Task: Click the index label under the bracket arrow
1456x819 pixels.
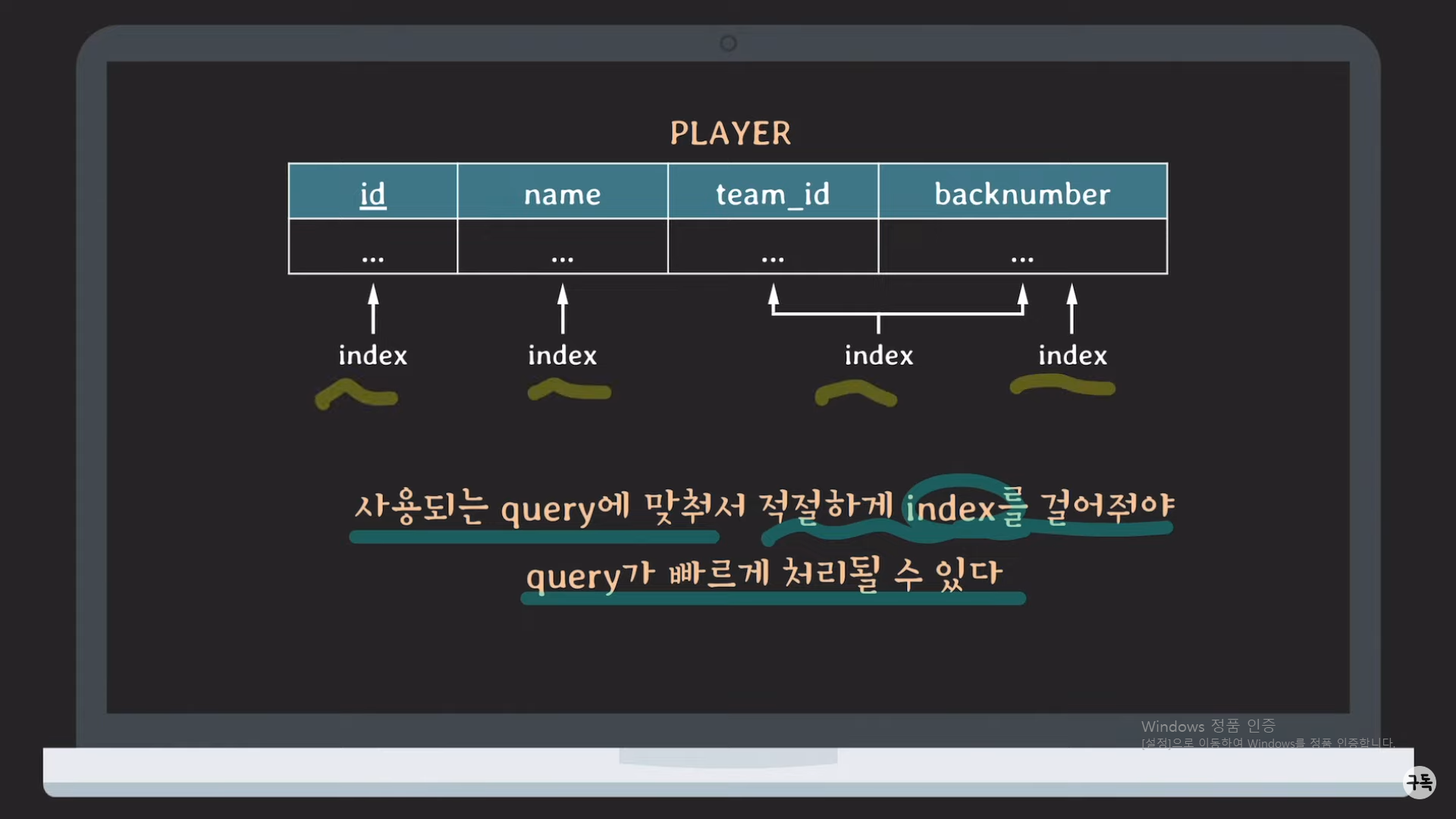Action: pyautogui.click(x=878, y=355)
